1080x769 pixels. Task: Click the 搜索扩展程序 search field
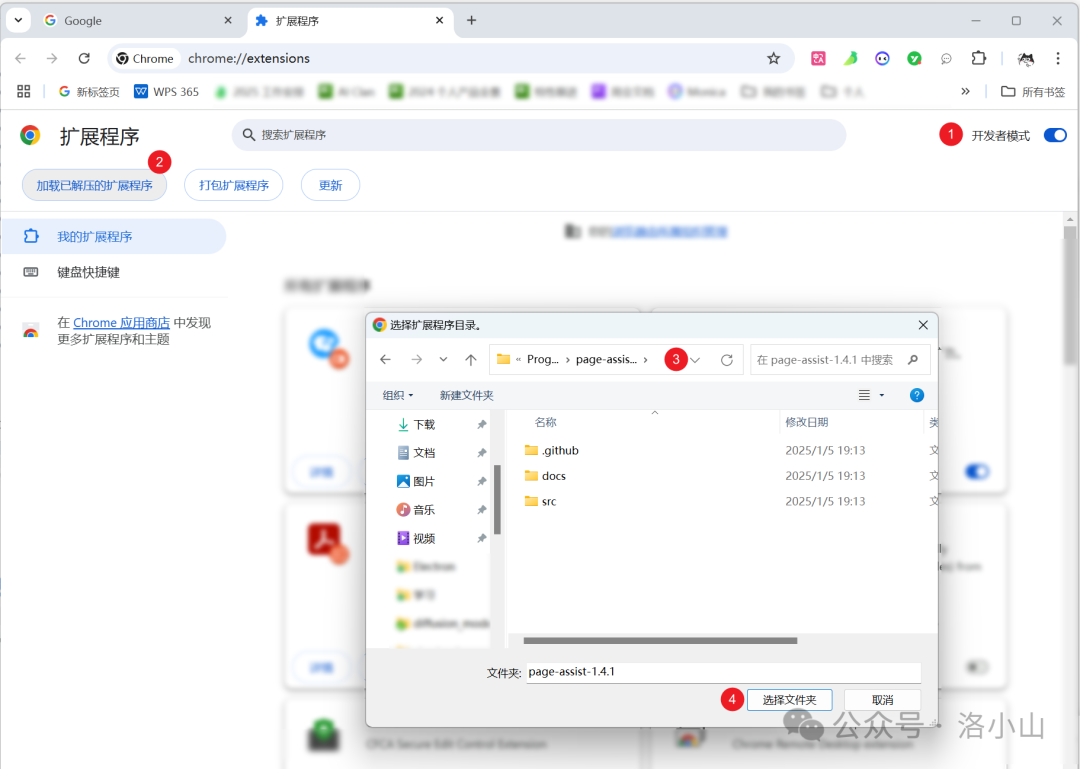[539, 135]
